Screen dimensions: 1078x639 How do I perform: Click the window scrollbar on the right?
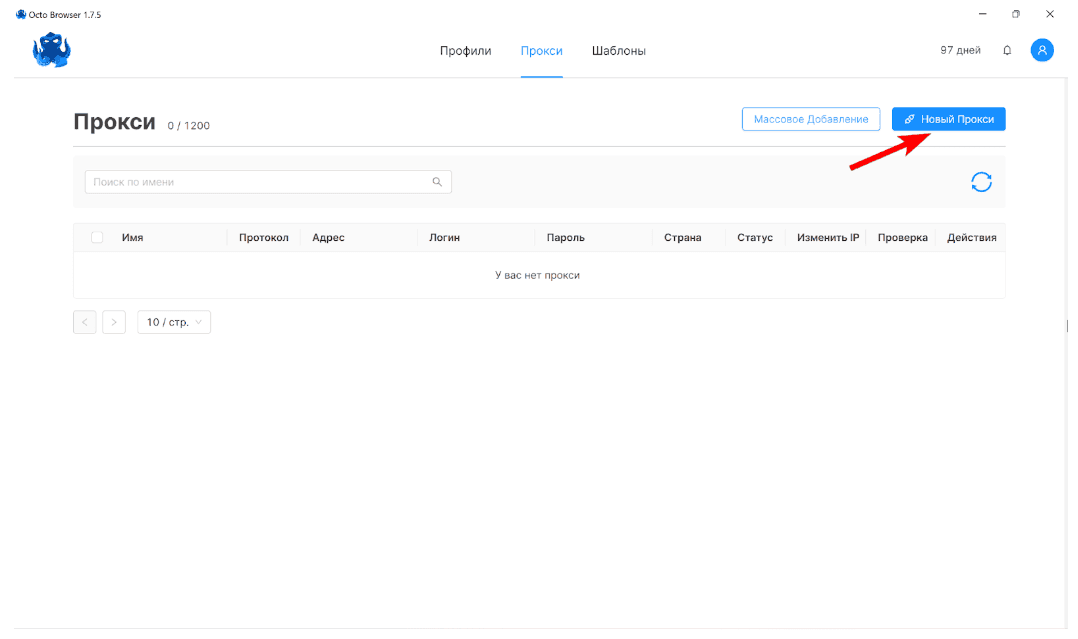1065,326
